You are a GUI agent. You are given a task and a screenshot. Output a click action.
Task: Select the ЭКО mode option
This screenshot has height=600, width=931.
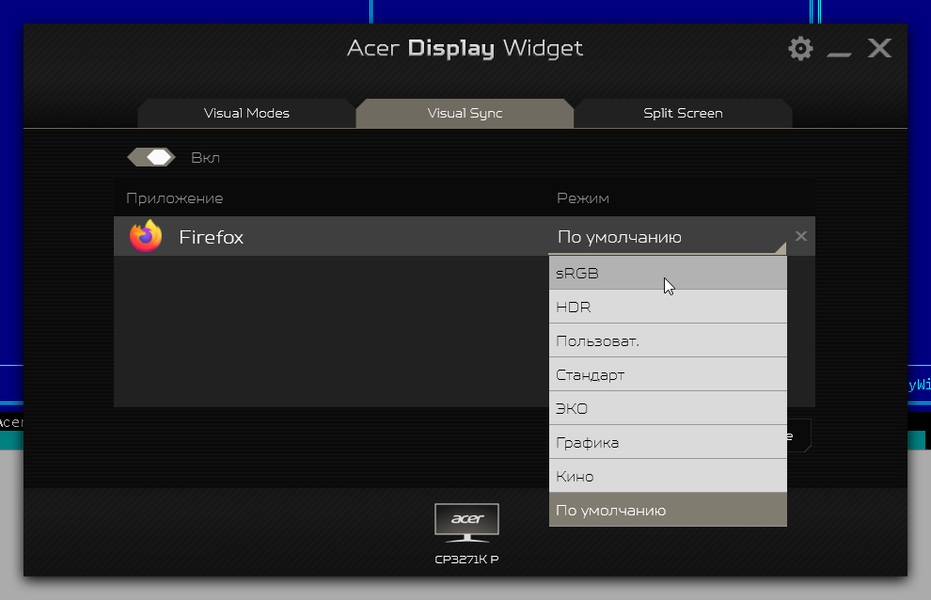668,409
